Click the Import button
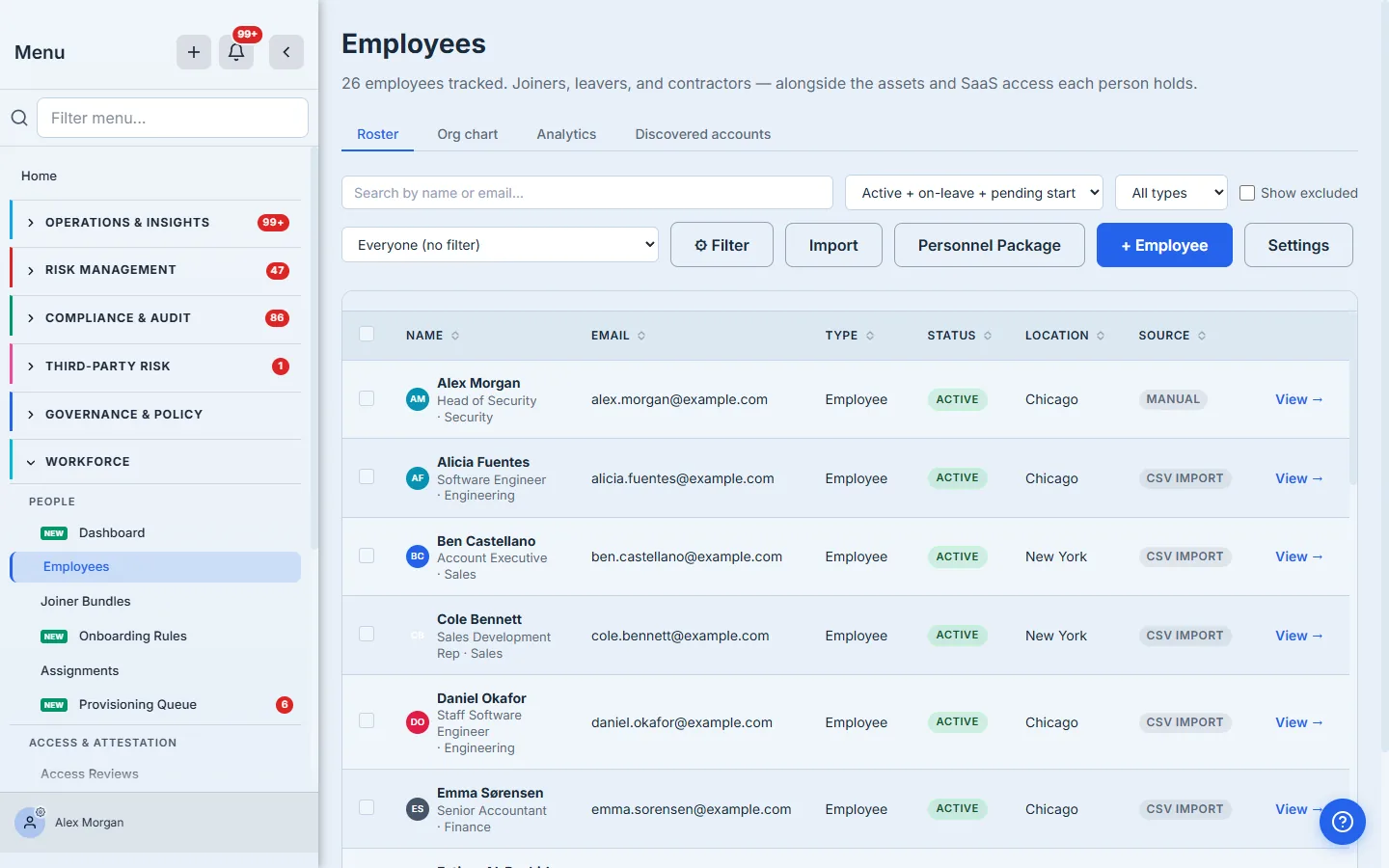 pos(833,245)
